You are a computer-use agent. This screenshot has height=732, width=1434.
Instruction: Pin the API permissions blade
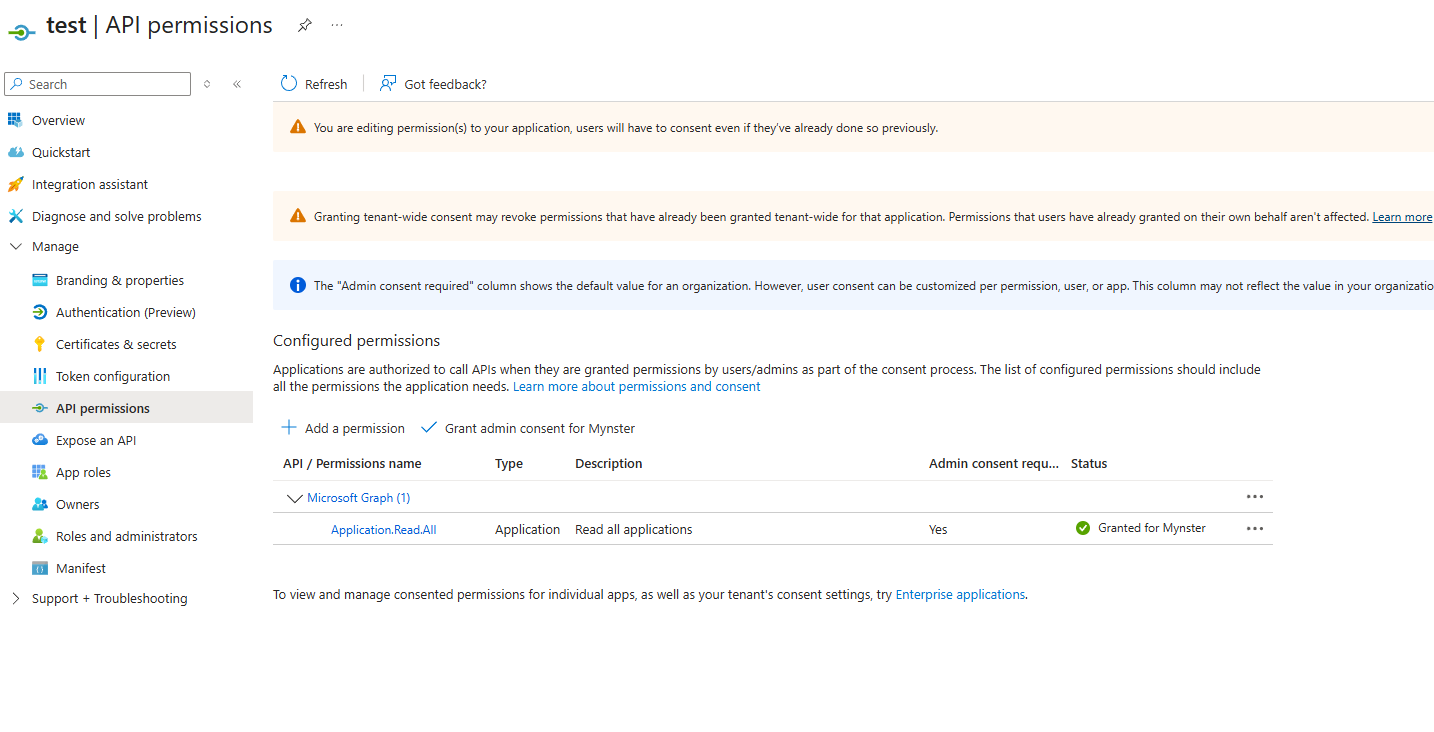coord(304,25)
